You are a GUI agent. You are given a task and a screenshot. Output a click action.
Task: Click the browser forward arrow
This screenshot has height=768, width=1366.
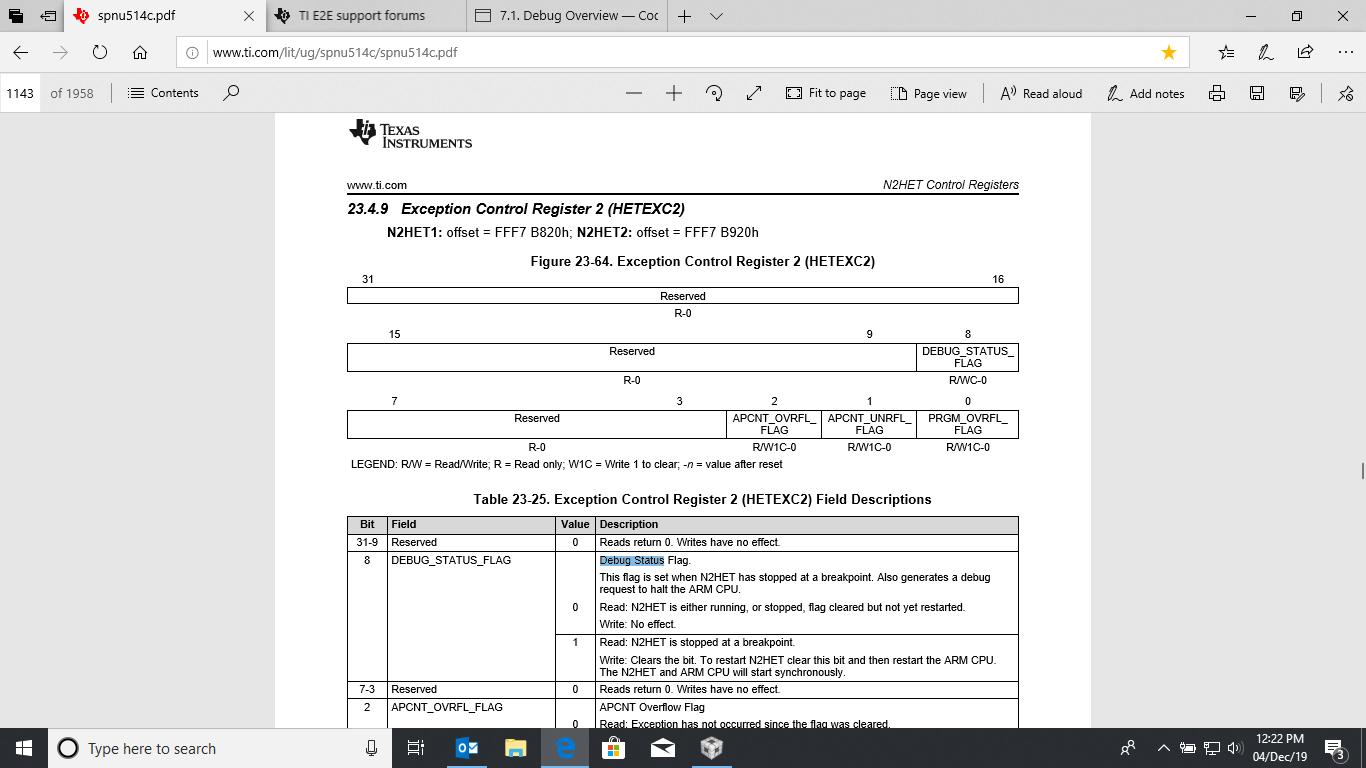pos(60,52)
